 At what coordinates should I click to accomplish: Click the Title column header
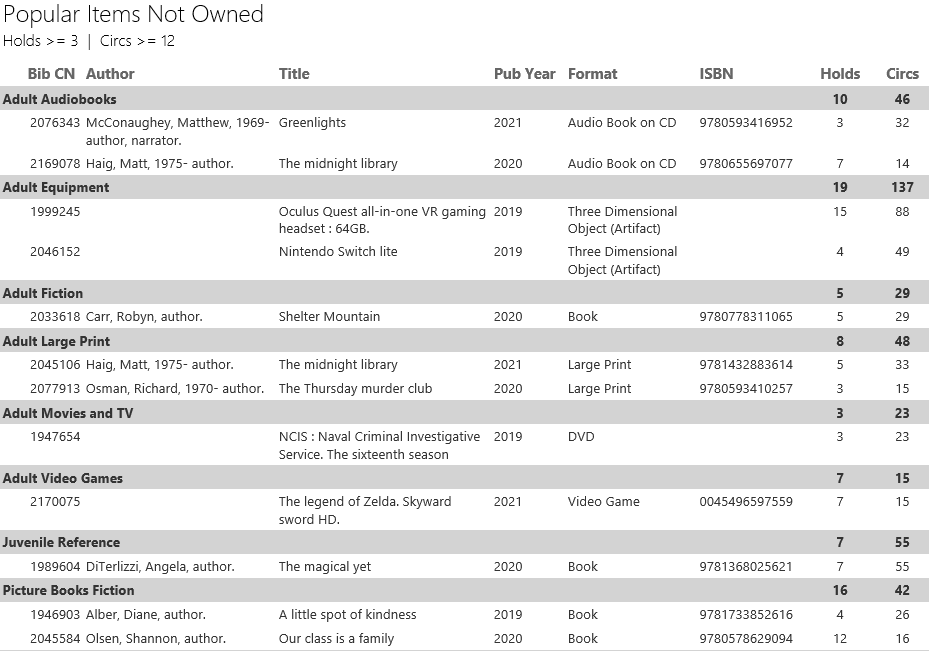coord(294,74)
